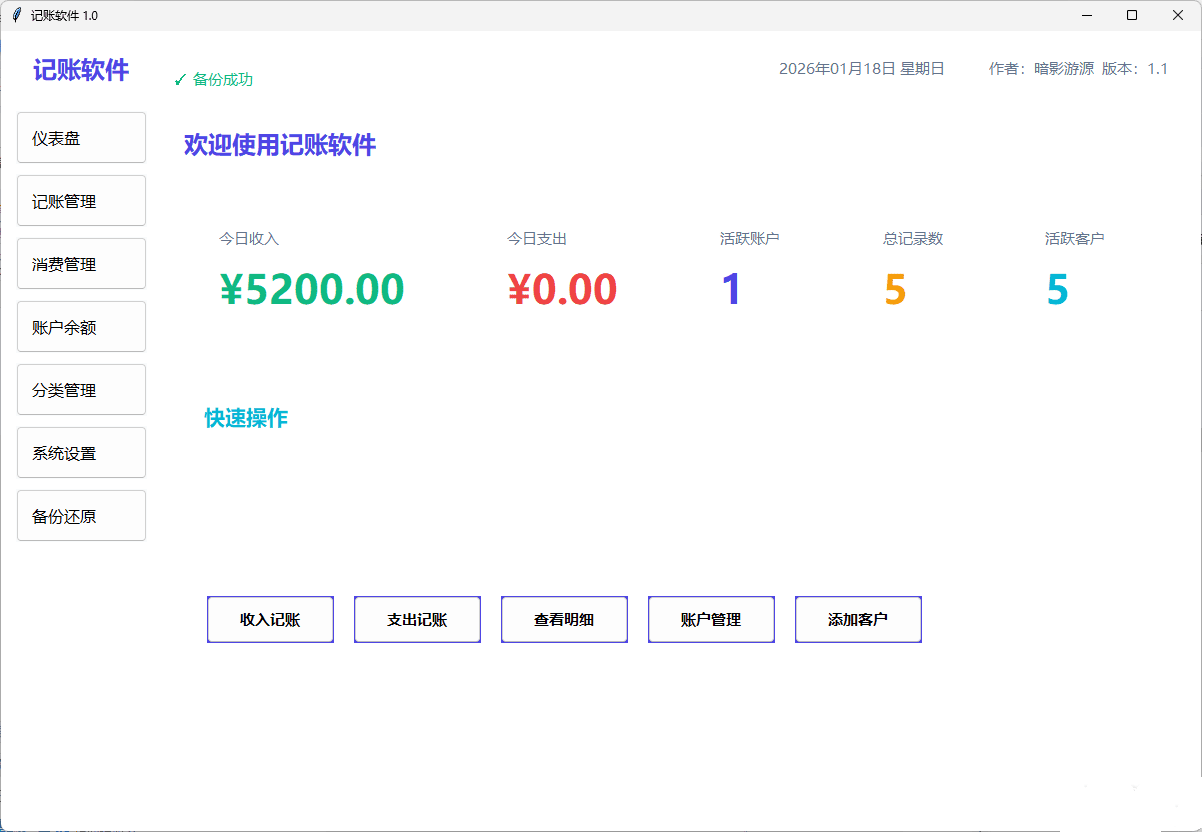Open the 仪表盘 dashboard panel
Viewport: 1202px width, 832px height.
(81, 137)
